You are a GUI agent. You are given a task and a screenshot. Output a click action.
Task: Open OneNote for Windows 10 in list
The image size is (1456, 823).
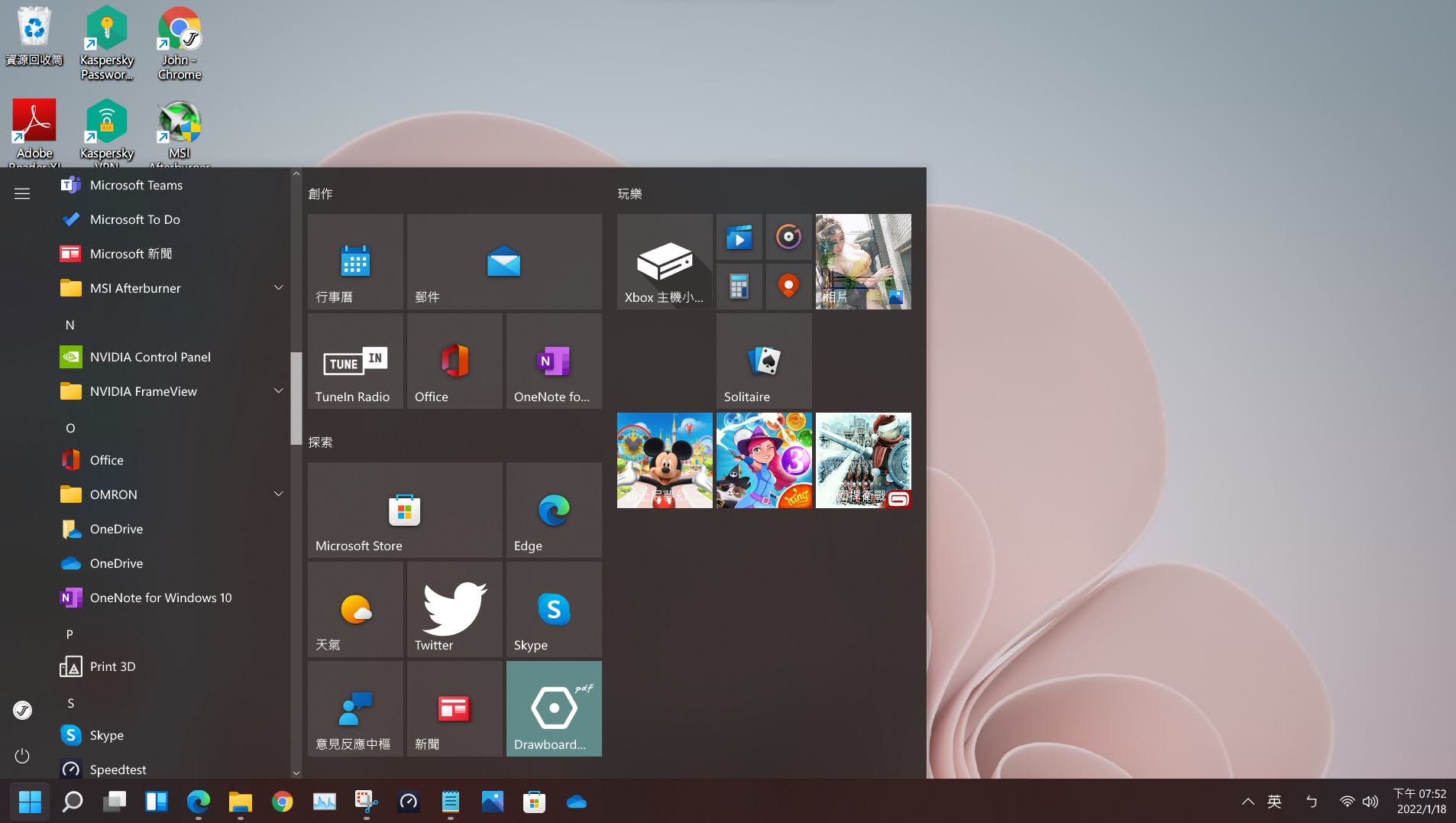(172, 598)
